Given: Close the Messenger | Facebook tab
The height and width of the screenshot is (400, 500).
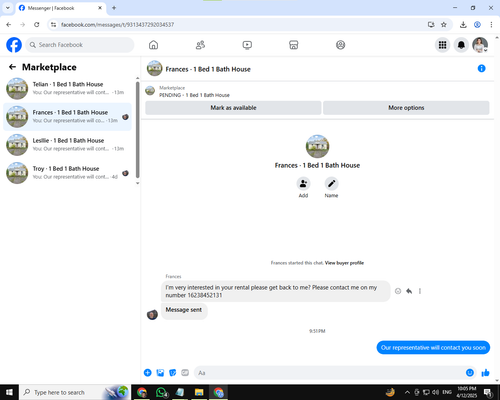Looking at the screenshot, I should point(100,8).
